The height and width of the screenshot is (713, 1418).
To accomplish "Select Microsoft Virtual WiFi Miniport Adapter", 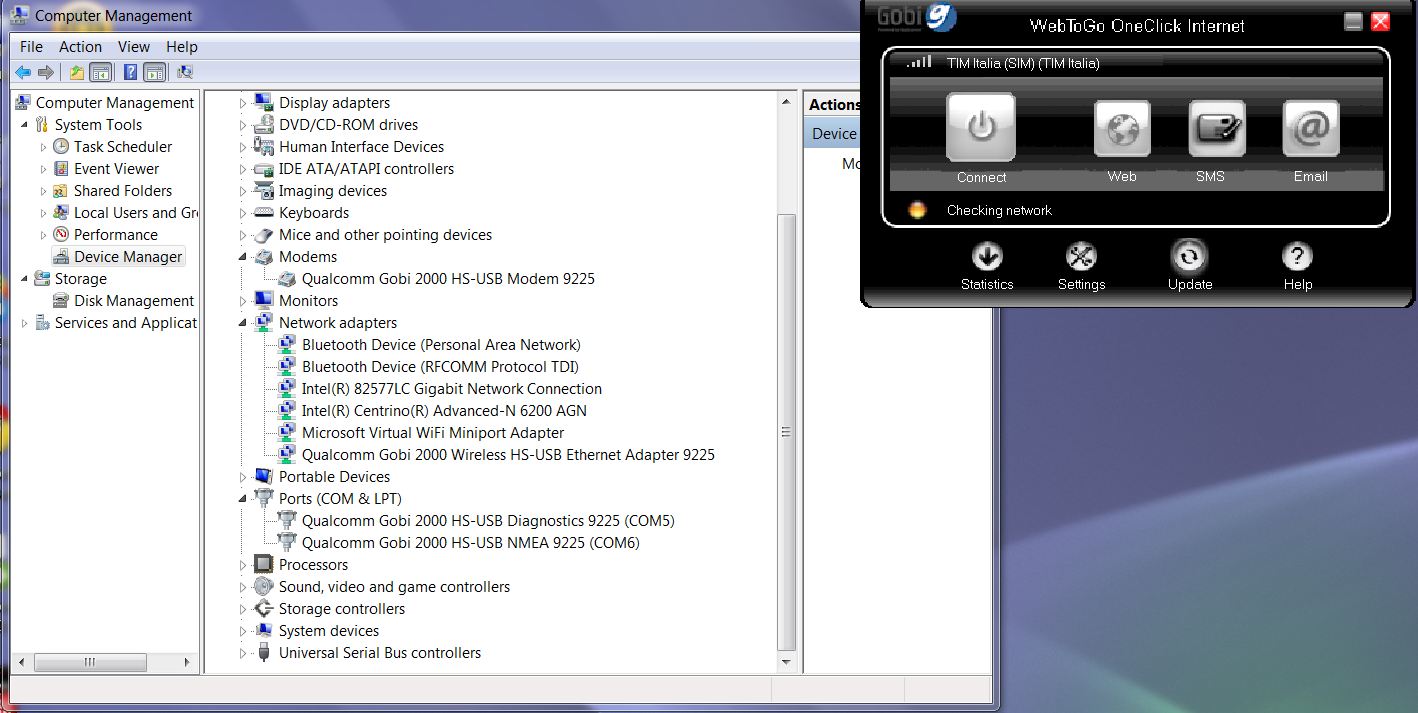I will (433, 433).
